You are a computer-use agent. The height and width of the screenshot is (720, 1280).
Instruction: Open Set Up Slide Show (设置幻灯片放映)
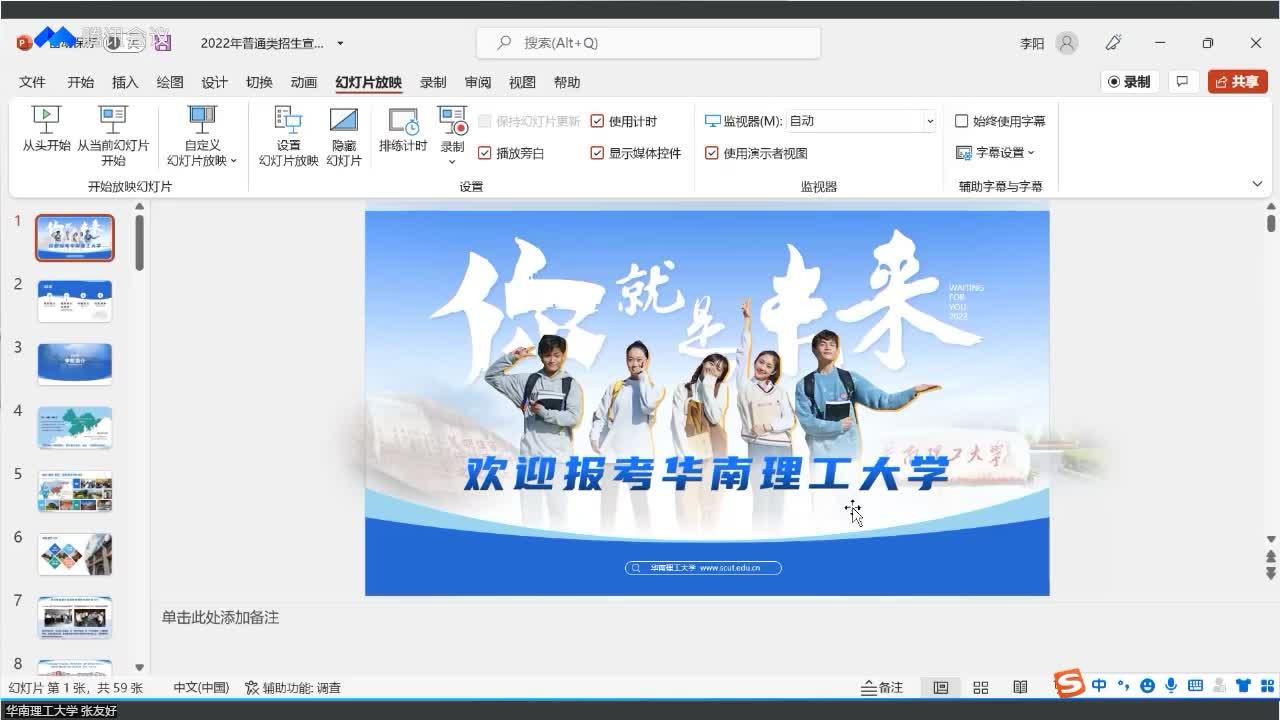[288, 137]
